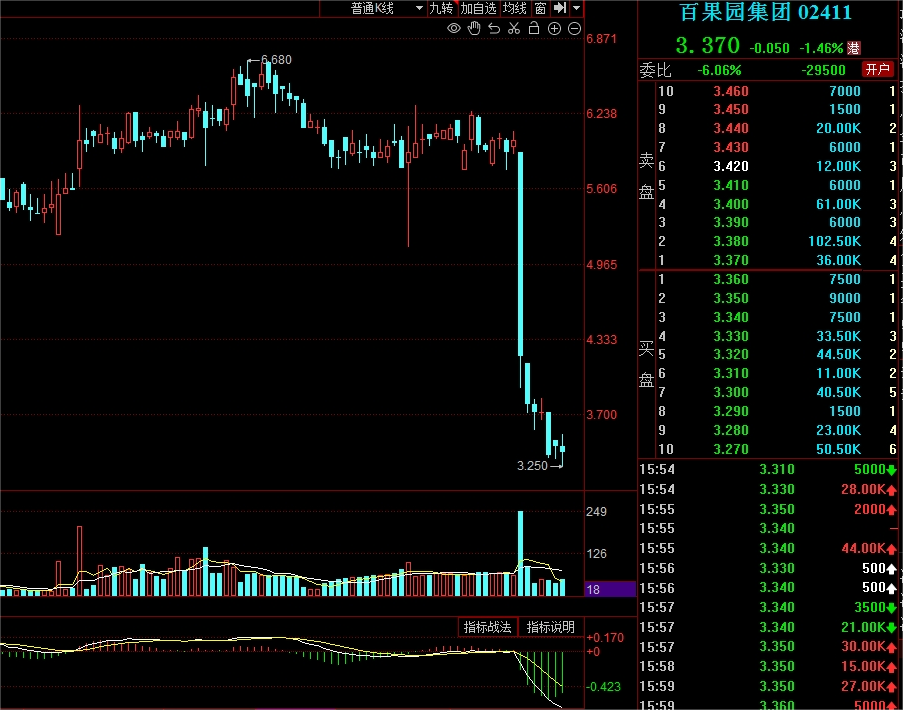Click the long cyan crash candlestick
Screen dimensions: 903x710
521,254
